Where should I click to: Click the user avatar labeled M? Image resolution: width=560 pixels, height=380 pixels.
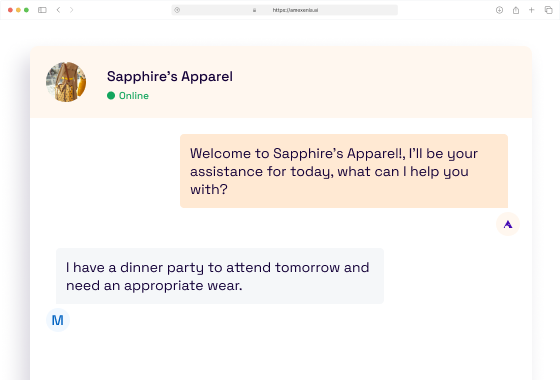[58, 320]
